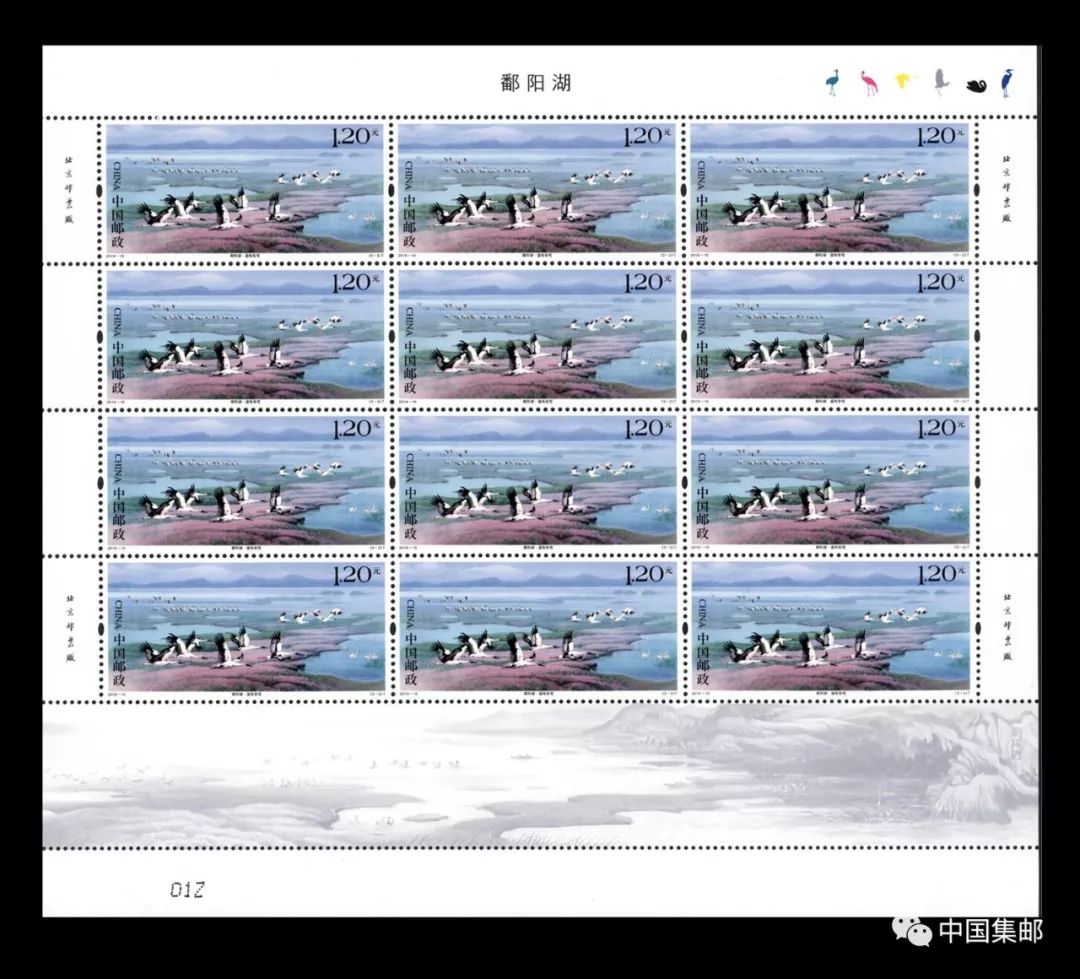Select the second-row center stamp
1080x979 pixels.
pos(537,336)
